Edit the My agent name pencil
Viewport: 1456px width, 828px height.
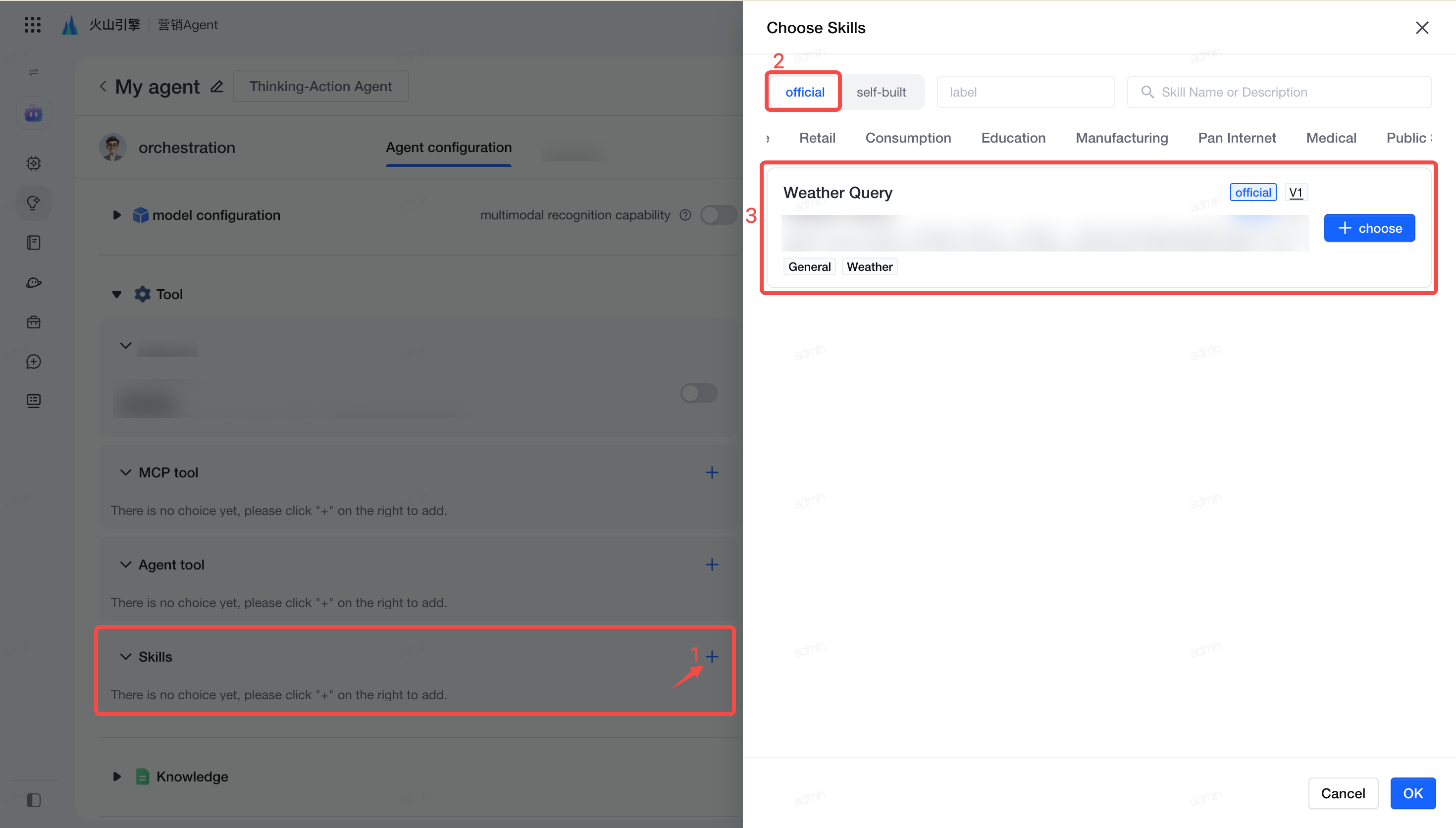tap(216, 87)
